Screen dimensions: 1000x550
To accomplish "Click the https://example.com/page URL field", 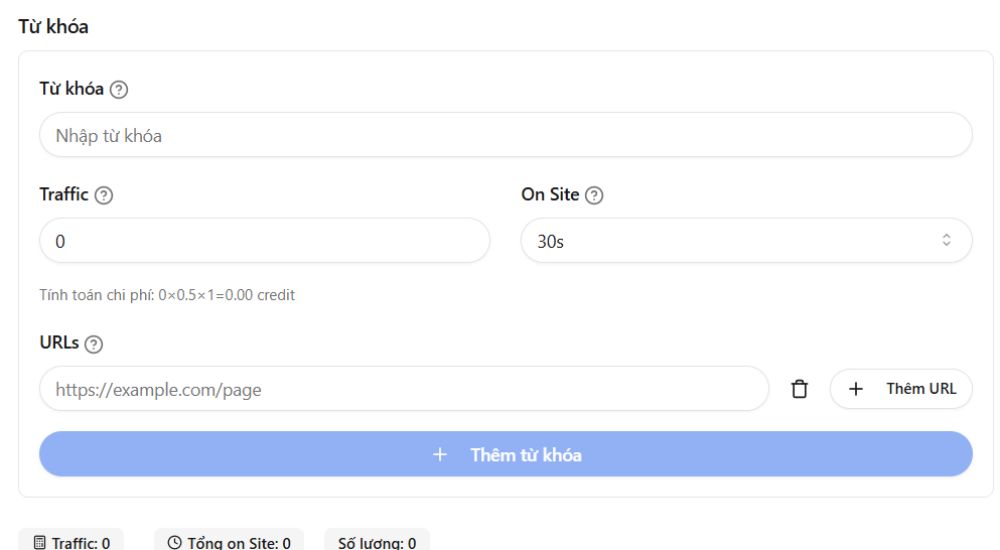I will [404, 389].
